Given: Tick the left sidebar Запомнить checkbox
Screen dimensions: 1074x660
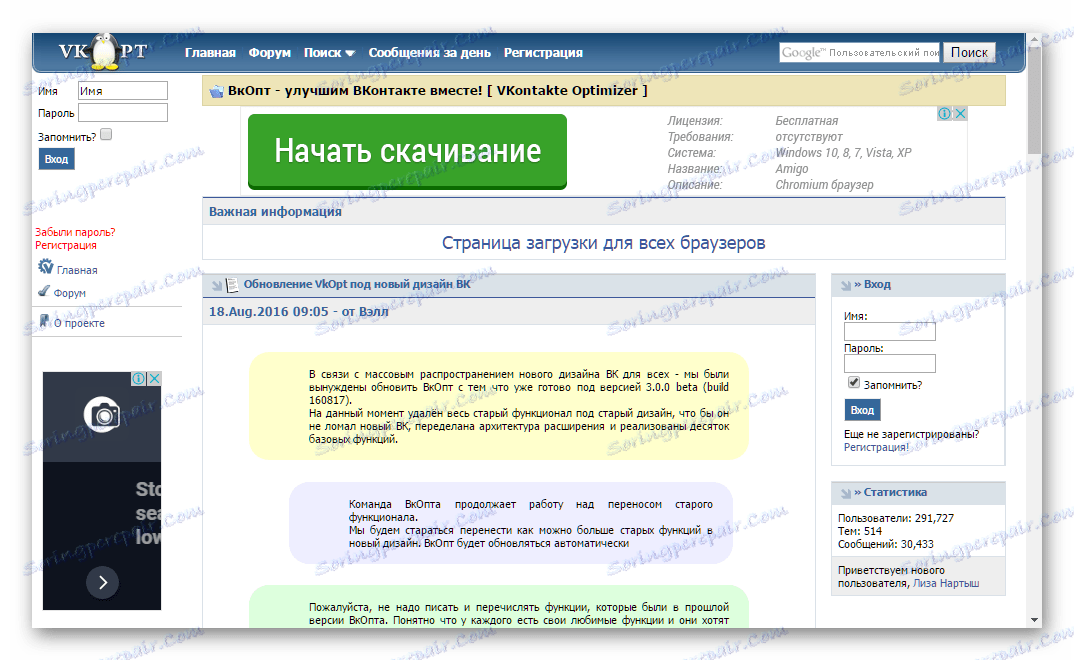Looking at the screenshot, I should [x=106, y=134].
